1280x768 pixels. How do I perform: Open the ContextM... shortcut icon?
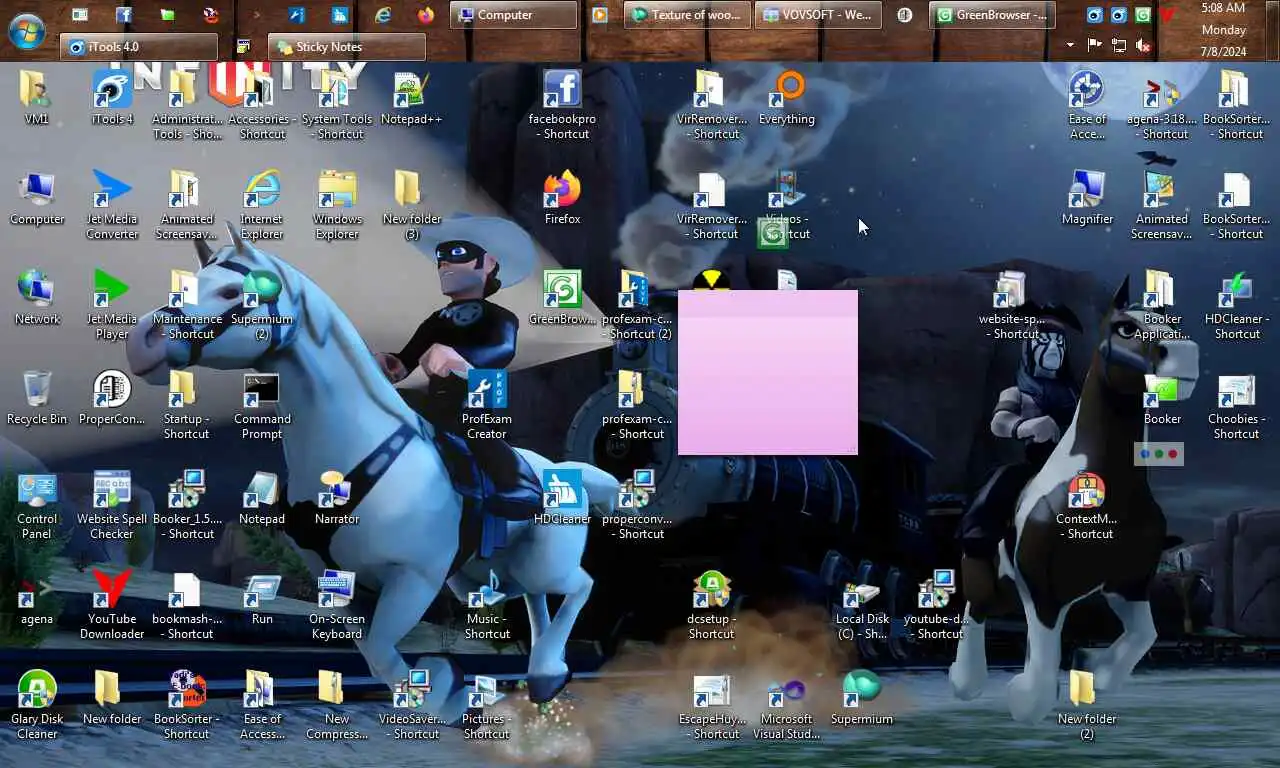(x=1087, y=505)
